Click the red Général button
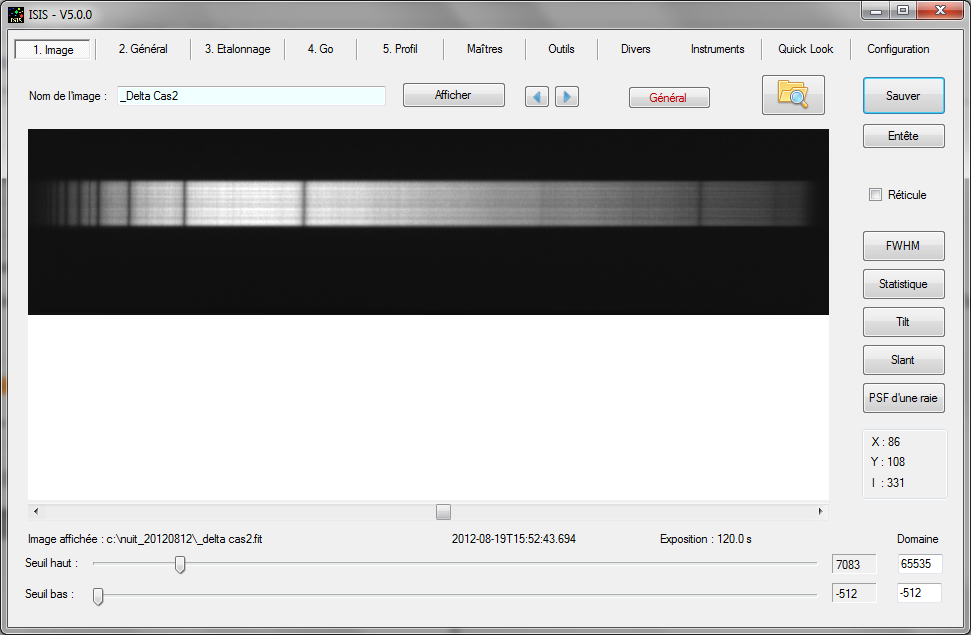Viewport: 971px width, 635px height. coord(669,97)
